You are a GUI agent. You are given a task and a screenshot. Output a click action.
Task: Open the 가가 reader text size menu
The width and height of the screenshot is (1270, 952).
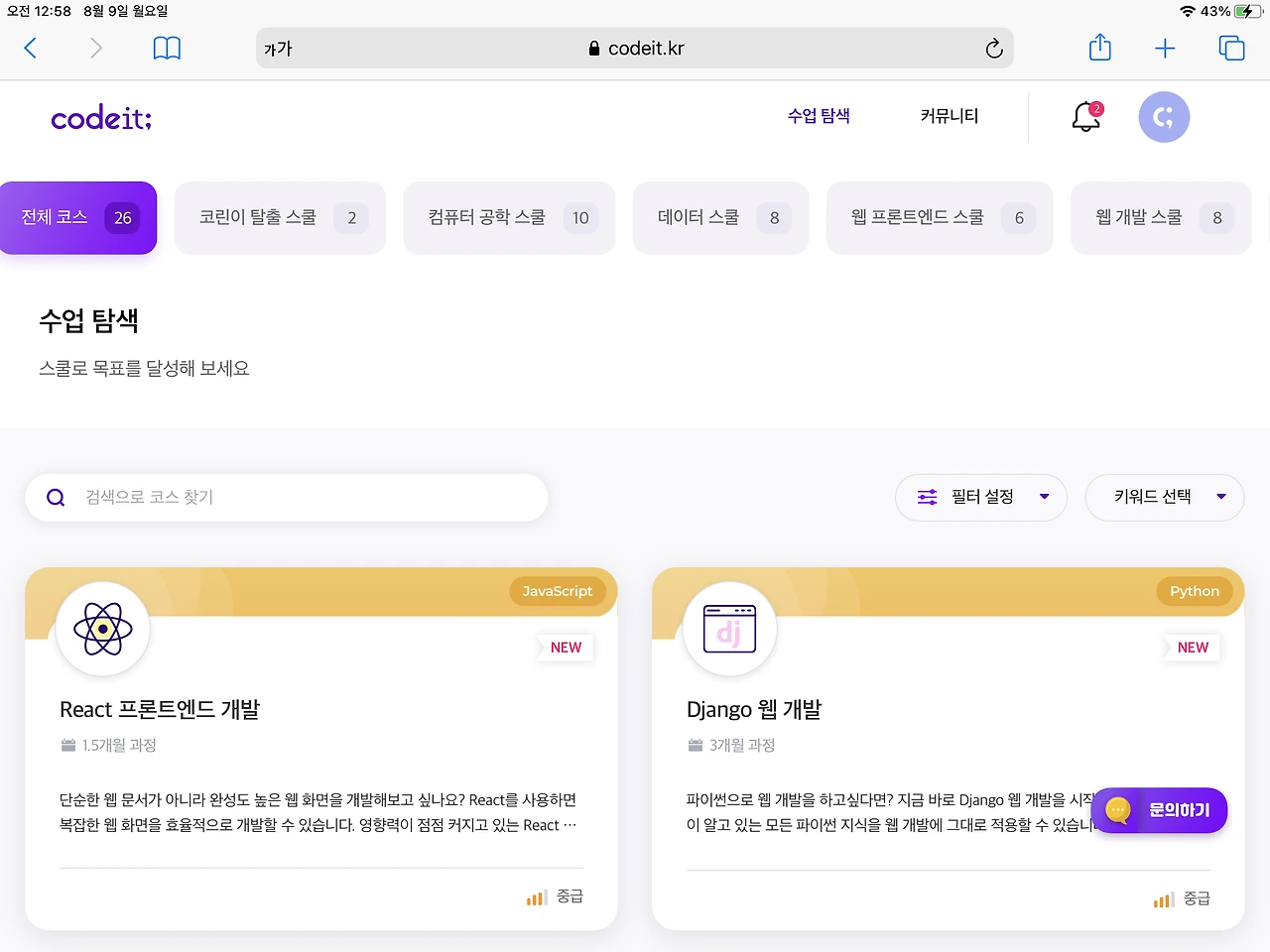pyautogui.click(x=279, y=49)
